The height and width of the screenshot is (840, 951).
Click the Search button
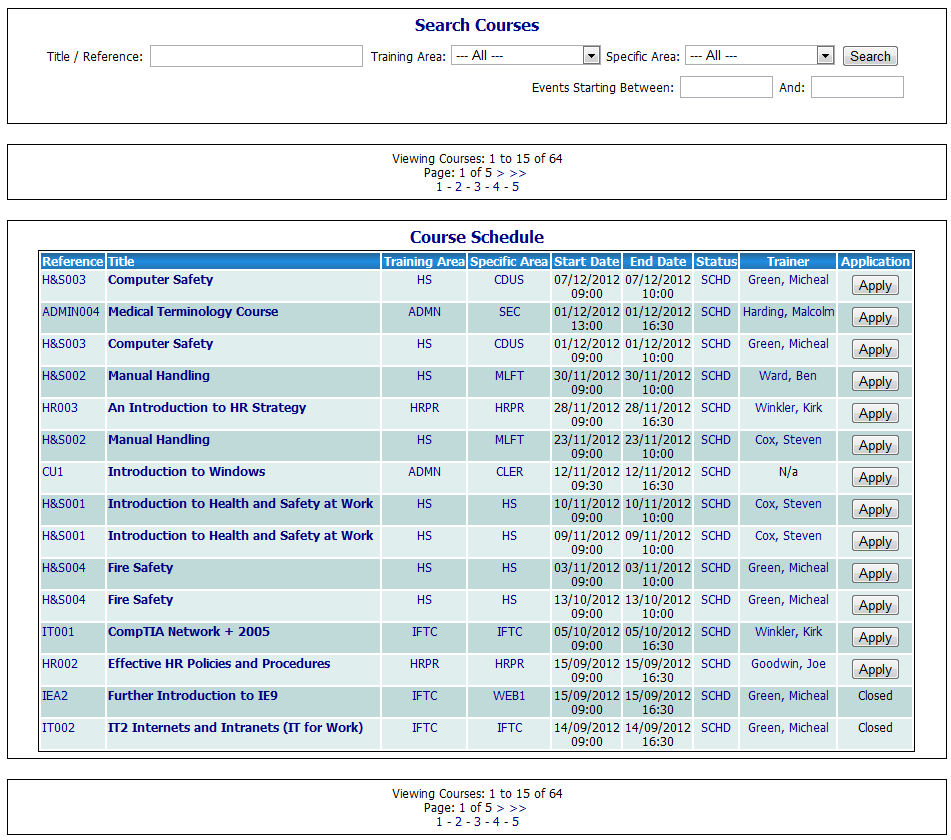point(870,56)
